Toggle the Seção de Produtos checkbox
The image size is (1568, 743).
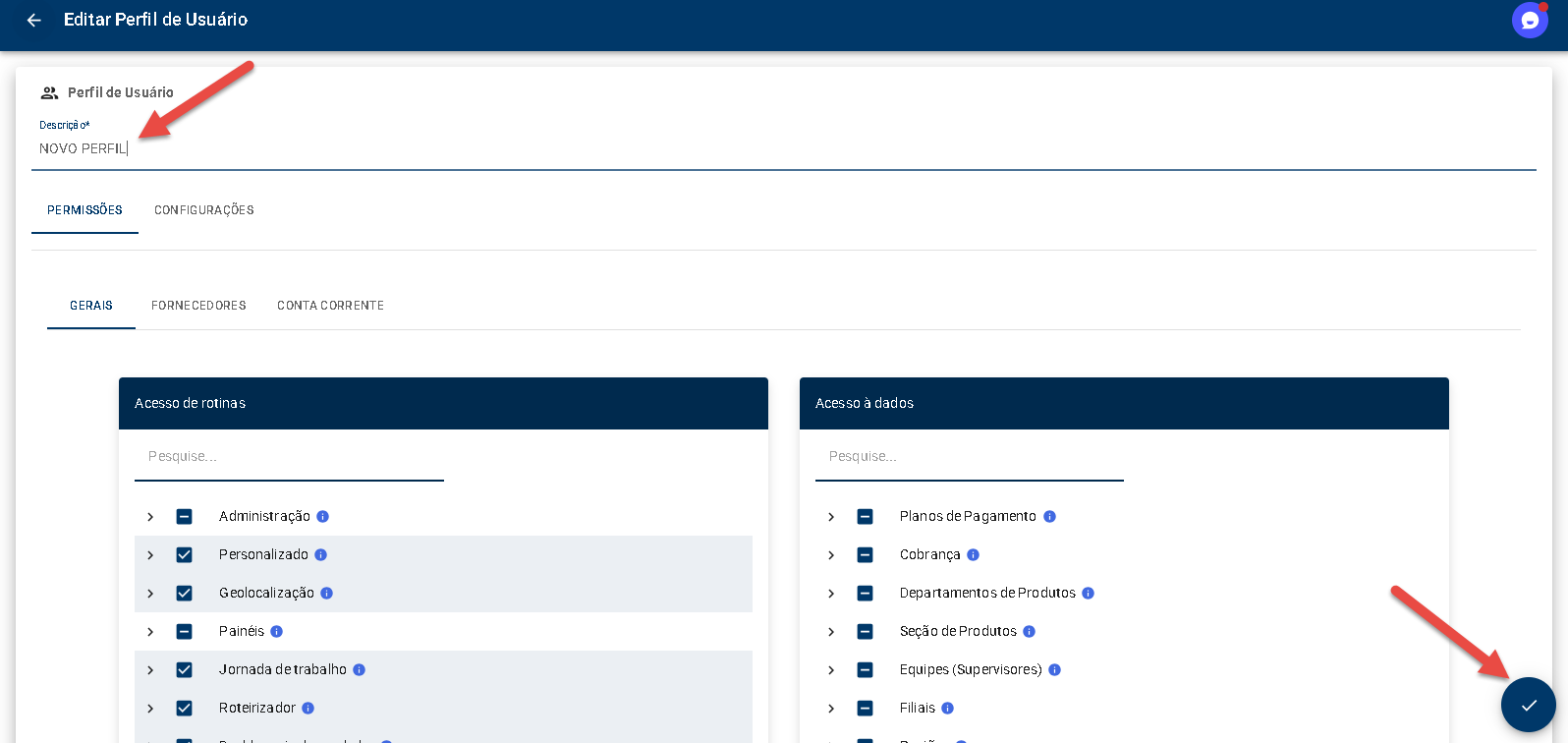point(865,631)
